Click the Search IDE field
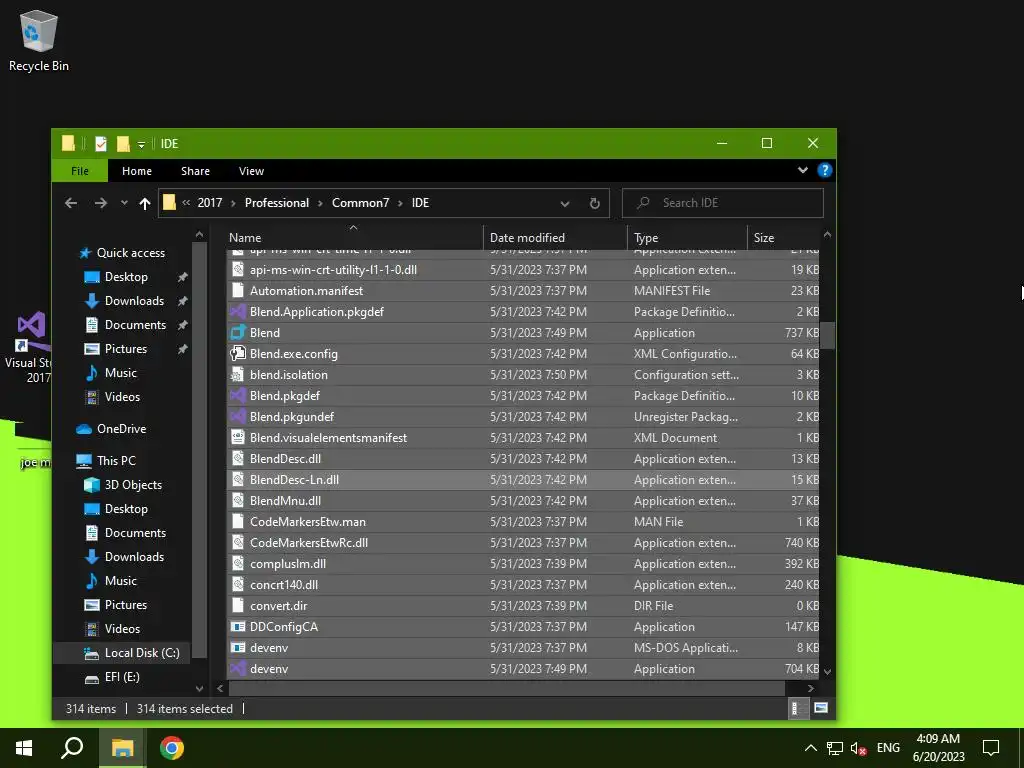1024x768 pixels. click(x=722, y=203)
